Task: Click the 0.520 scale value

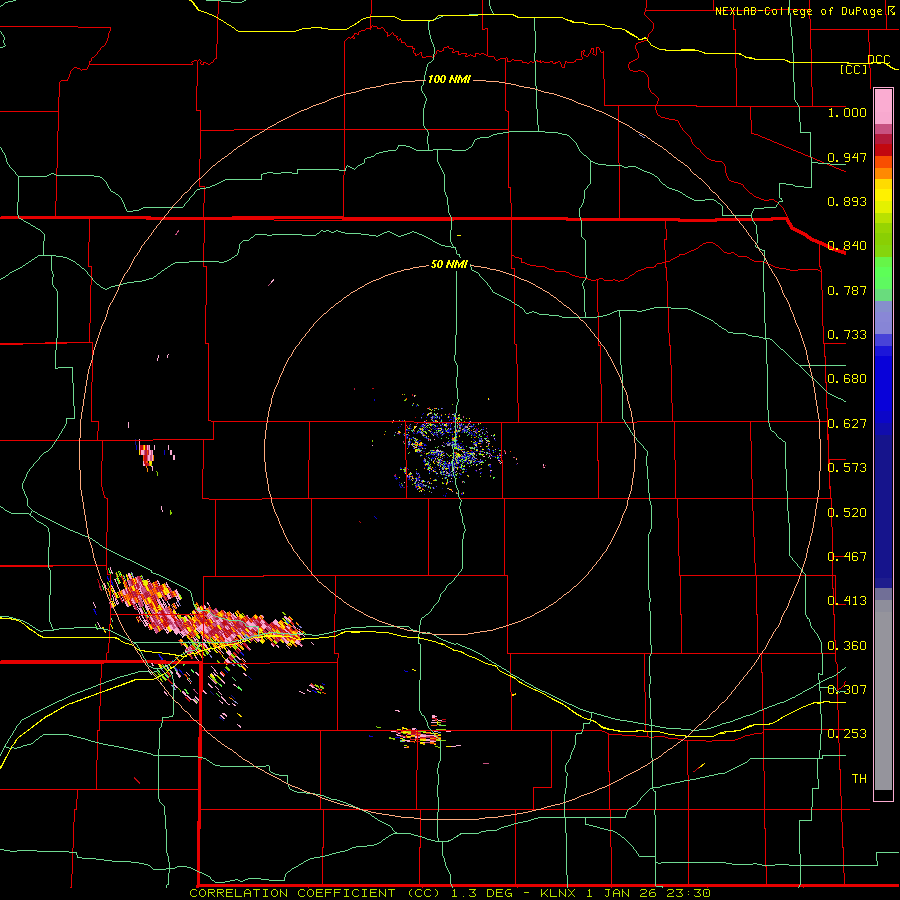Action: click(847, 513)
